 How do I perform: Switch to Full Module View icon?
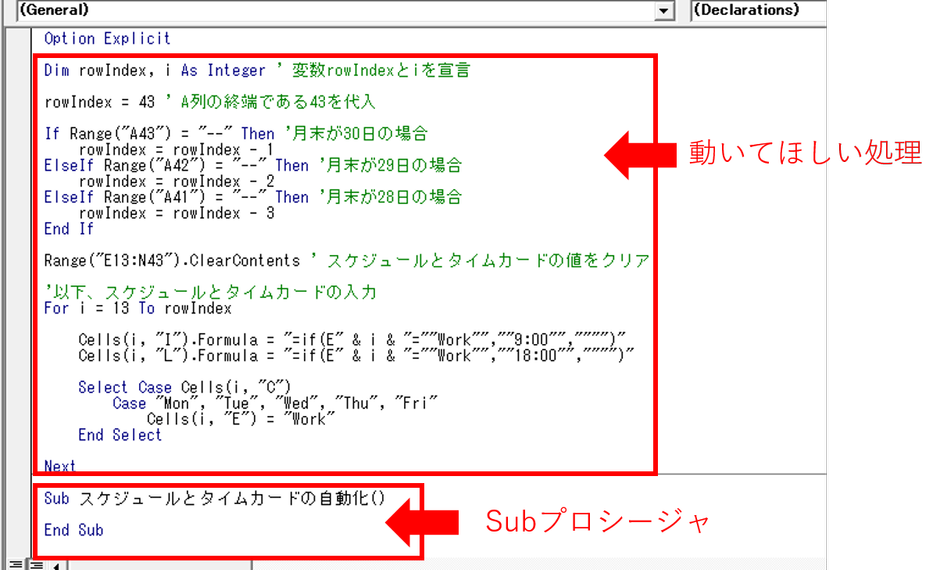click(x=37, y=565)
